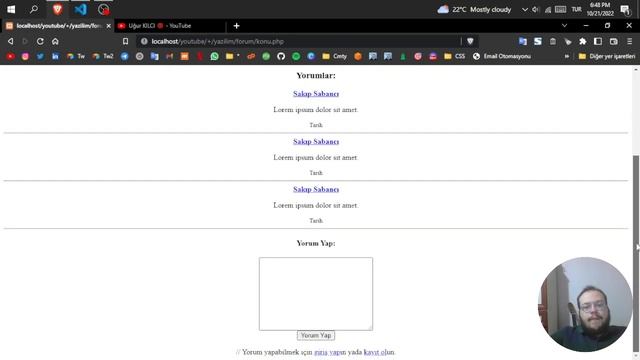Open the first comment's Sakıp Sabancı link
Image resolution: width=640 pixels, height=360 pixels.
(x=316, y=93)
